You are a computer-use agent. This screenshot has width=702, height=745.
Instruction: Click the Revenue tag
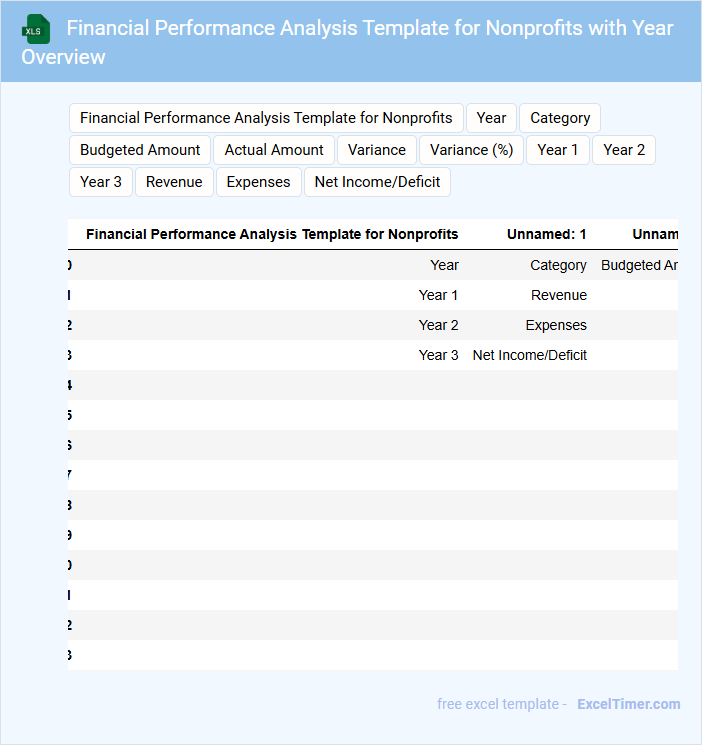pos(174,182)
